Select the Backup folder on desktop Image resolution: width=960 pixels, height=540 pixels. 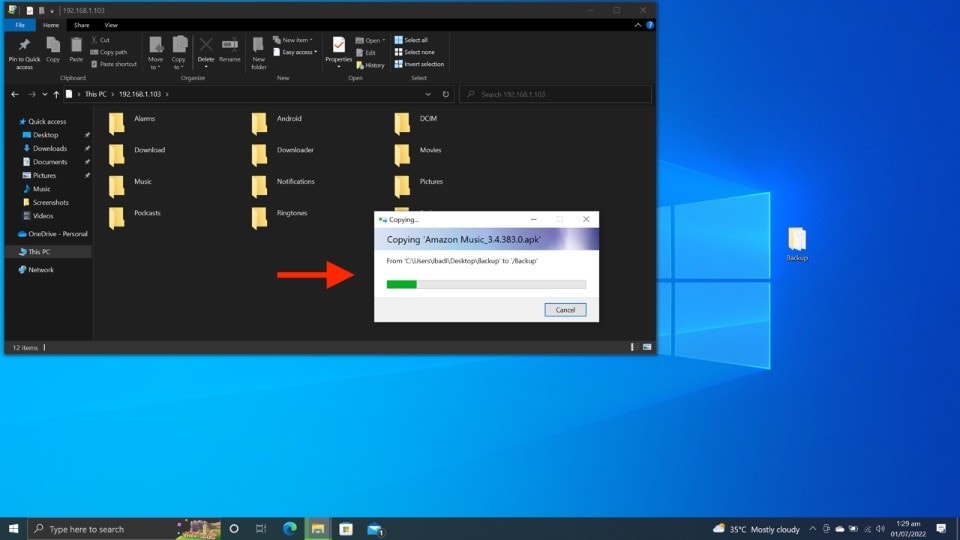coord(797,244)
